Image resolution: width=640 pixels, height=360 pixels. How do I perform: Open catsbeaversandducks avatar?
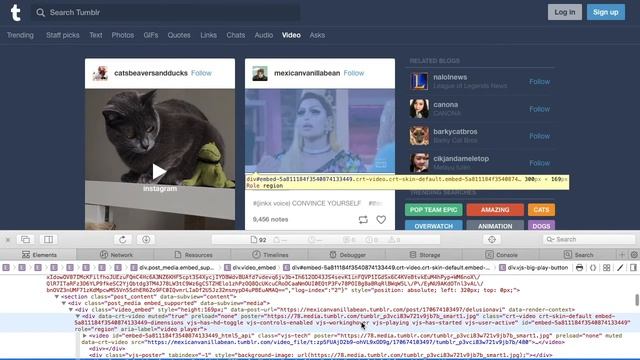coord(100,73)
